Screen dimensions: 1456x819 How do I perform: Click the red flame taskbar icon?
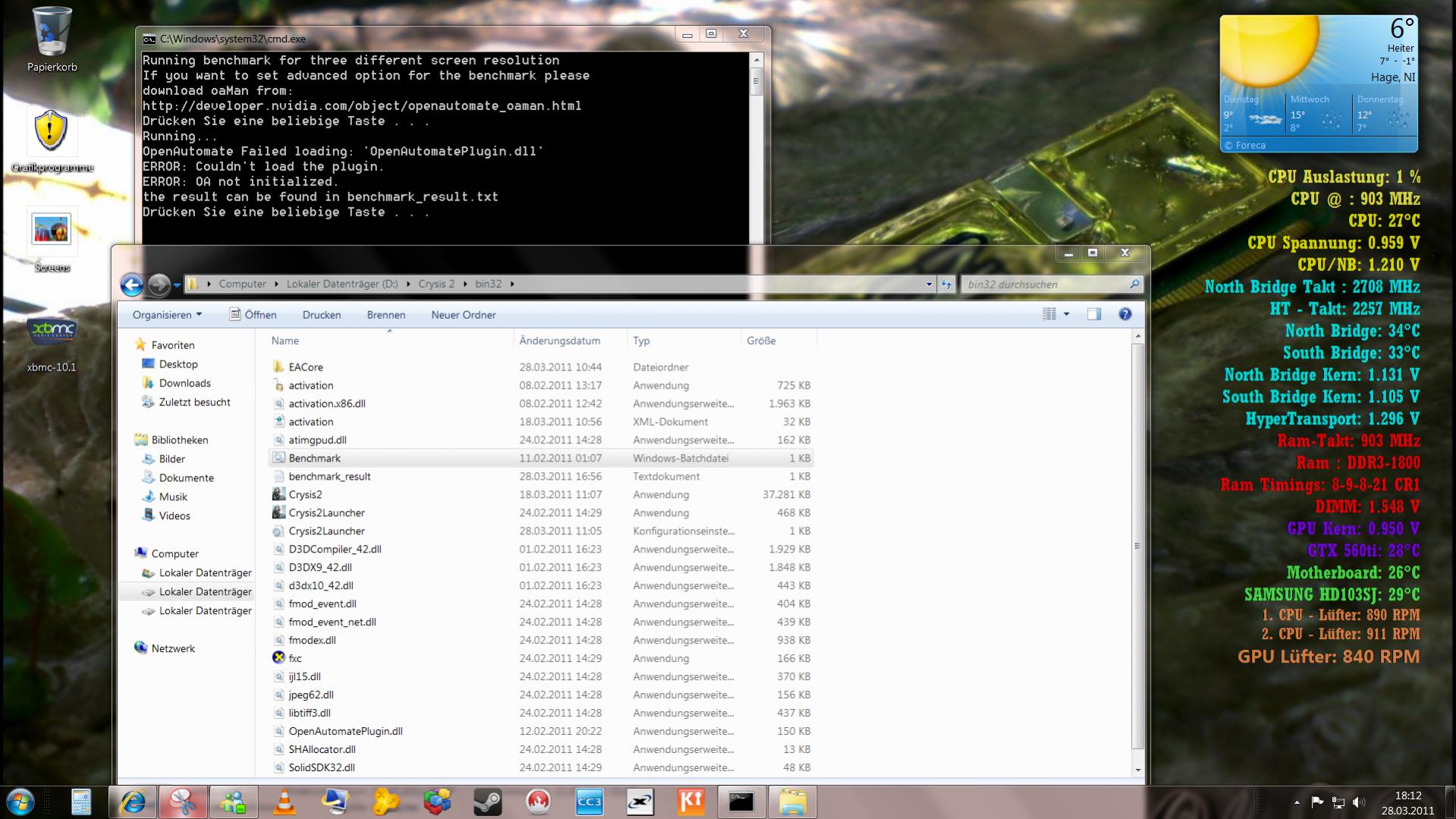(539, 802)
